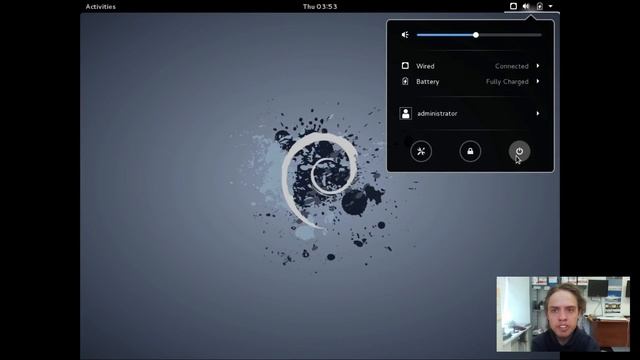Click the network icon in top bar
The image size is (640, 360).
pyautogui.click(x=513, y=6)
